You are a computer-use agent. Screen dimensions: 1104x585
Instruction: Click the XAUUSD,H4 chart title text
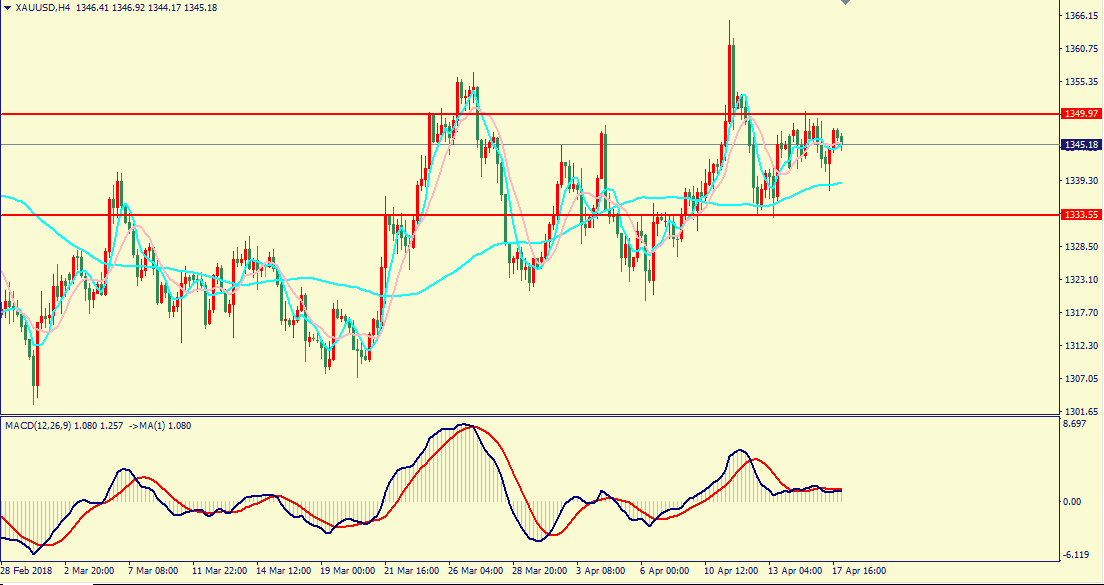45,7
